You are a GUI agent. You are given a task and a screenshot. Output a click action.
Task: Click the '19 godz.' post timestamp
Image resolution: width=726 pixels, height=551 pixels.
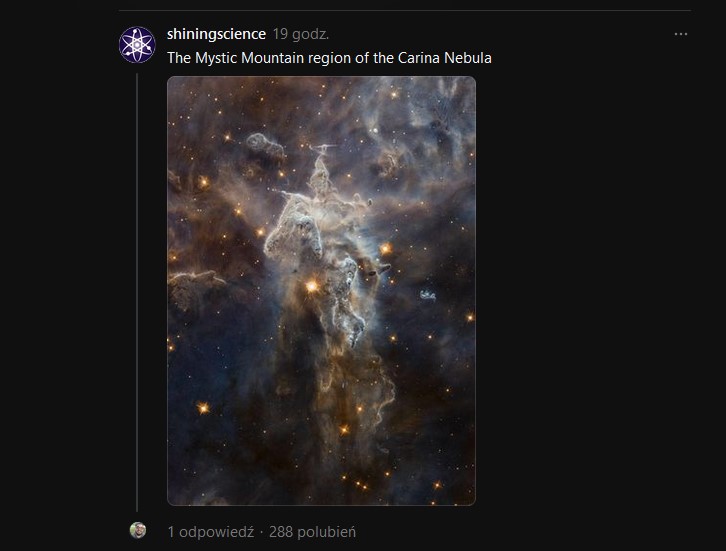click(301, 34)
